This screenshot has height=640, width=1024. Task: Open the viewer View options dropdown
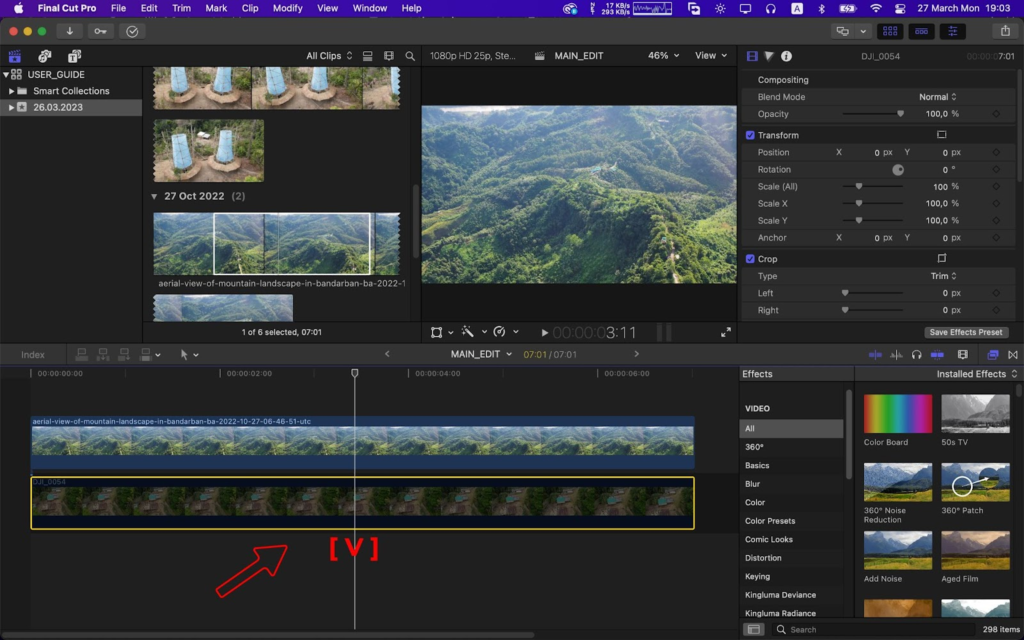click(711, 56)
